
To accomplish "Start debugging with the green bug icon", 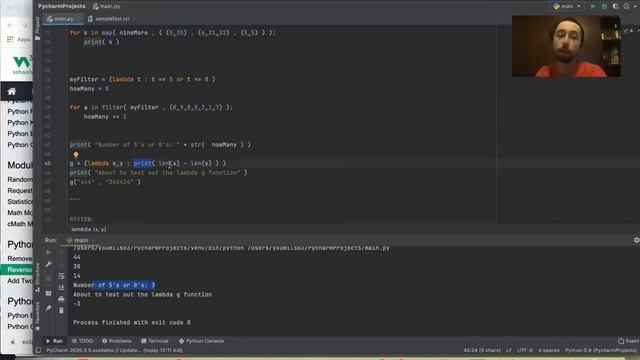I will pyautogui.click(x=604, y=6).
